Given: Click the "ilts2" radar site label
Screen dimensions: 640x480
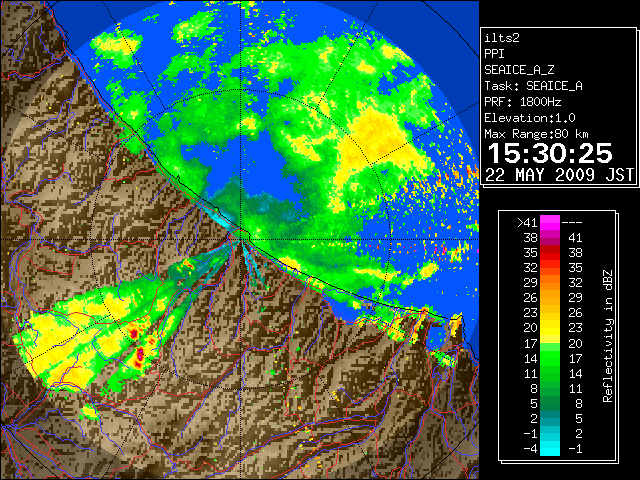Looking at the screenshot, I should [502, 38].
